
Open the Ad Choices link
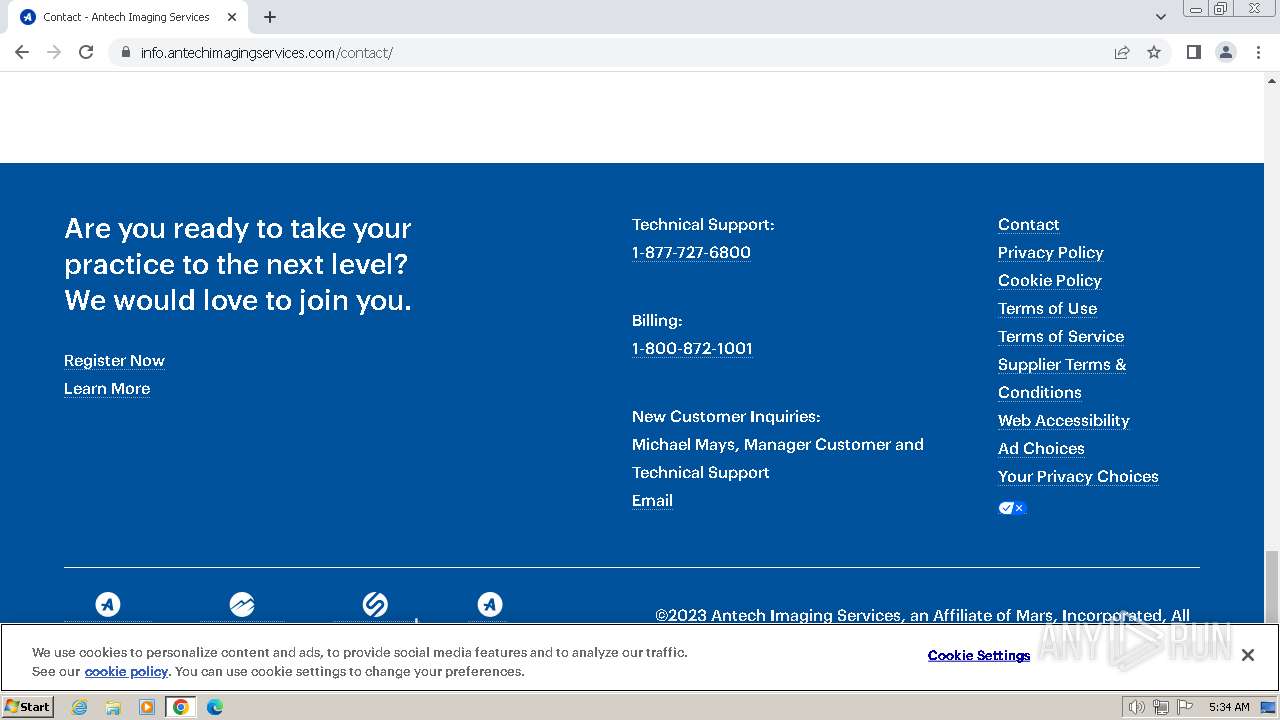(x=1041, y=449)
